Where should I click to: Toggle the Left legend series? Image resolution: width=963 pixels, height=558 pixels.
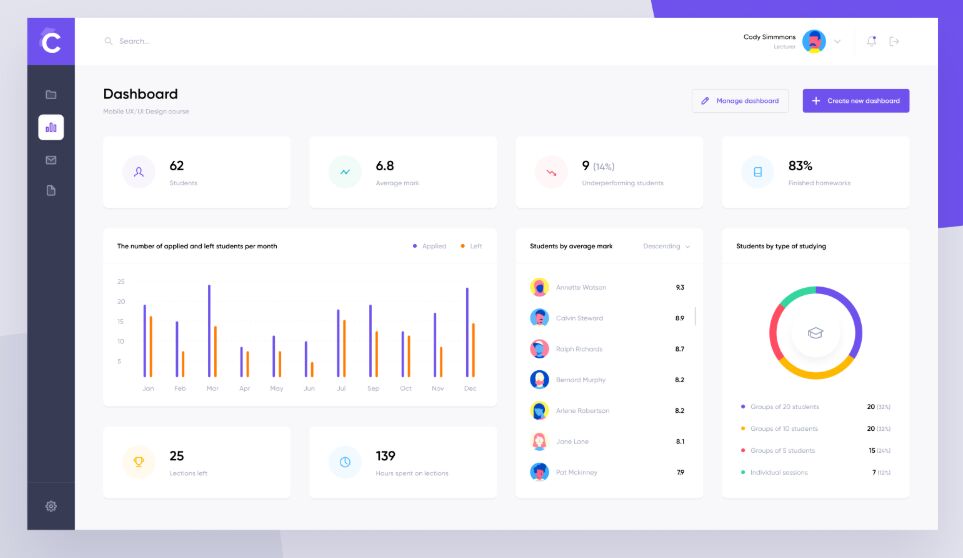(471, 246)
